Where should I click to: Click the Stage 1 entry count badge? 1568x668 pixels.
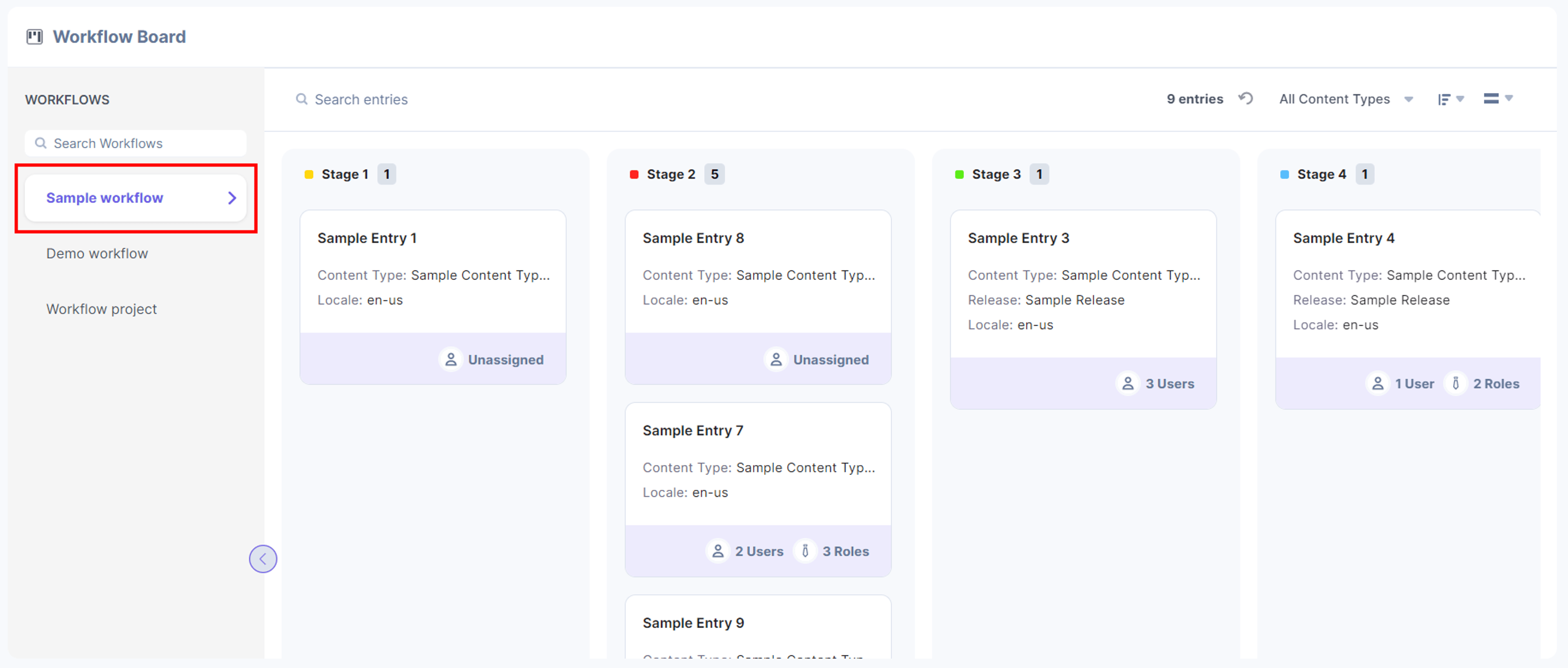click(x=387, y=175)
